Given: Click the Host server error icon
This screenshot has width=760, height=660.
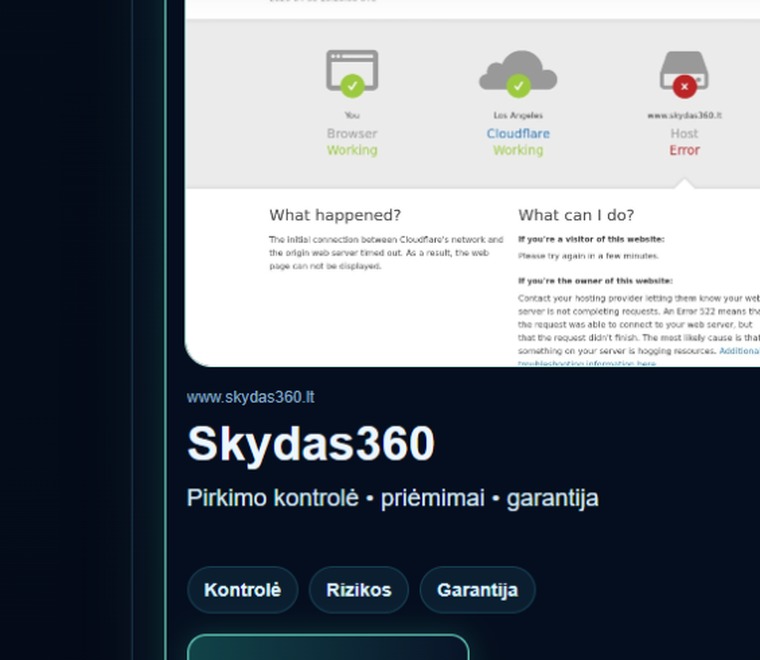Looking at the screenshot, I should click(684, 74).
